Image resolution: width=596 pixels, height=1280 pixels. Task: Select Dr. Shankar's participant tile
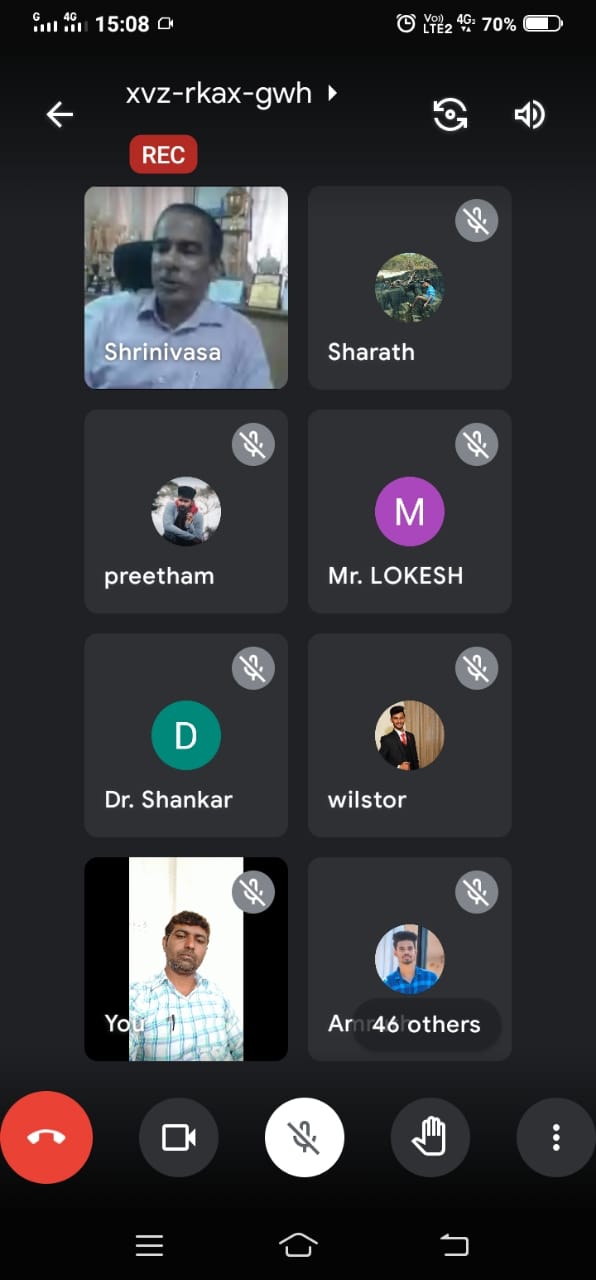coord(186,735)
